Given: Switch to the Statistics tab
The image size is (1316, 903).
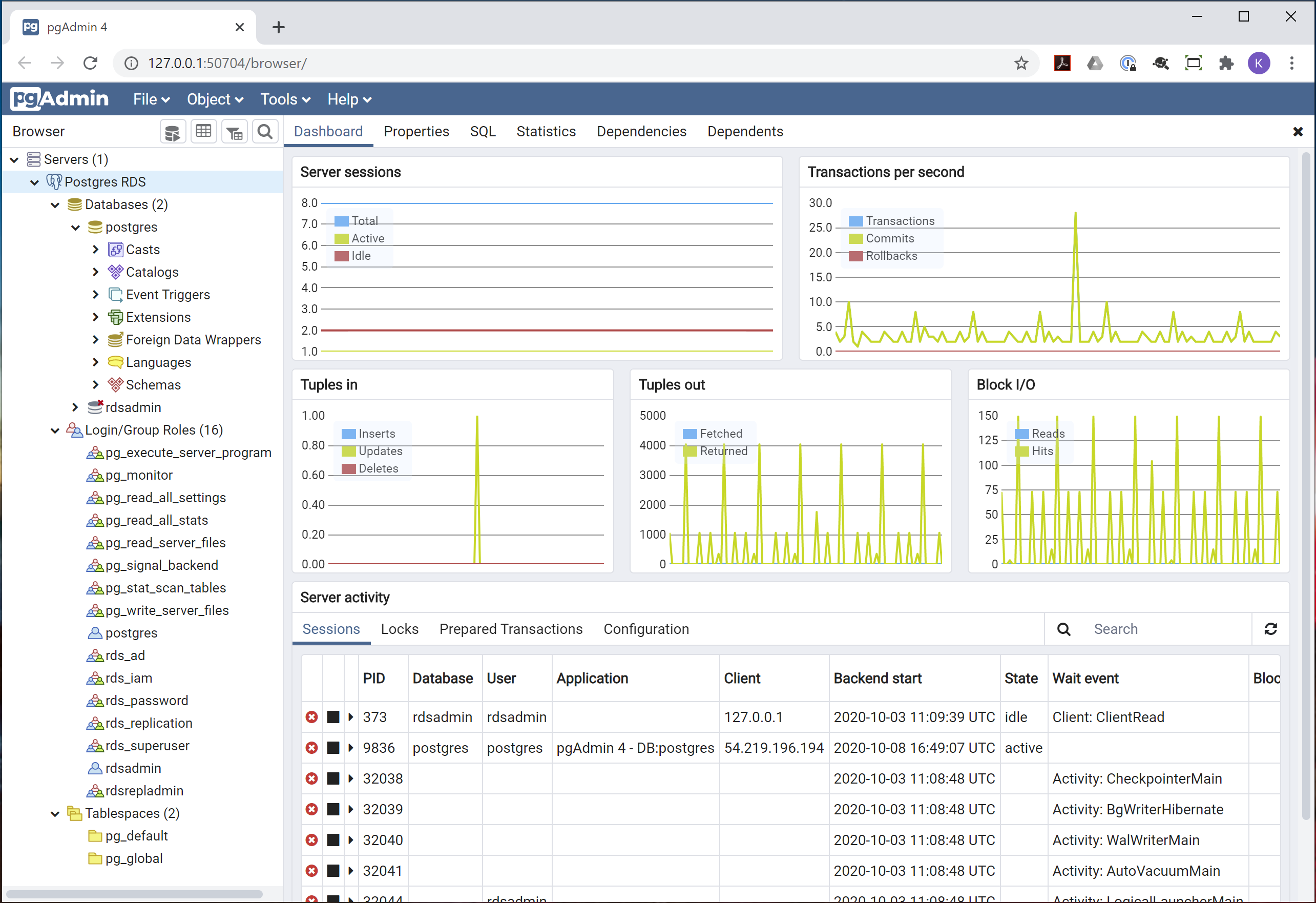Looking at the screenshot, I should click(546, 131).
